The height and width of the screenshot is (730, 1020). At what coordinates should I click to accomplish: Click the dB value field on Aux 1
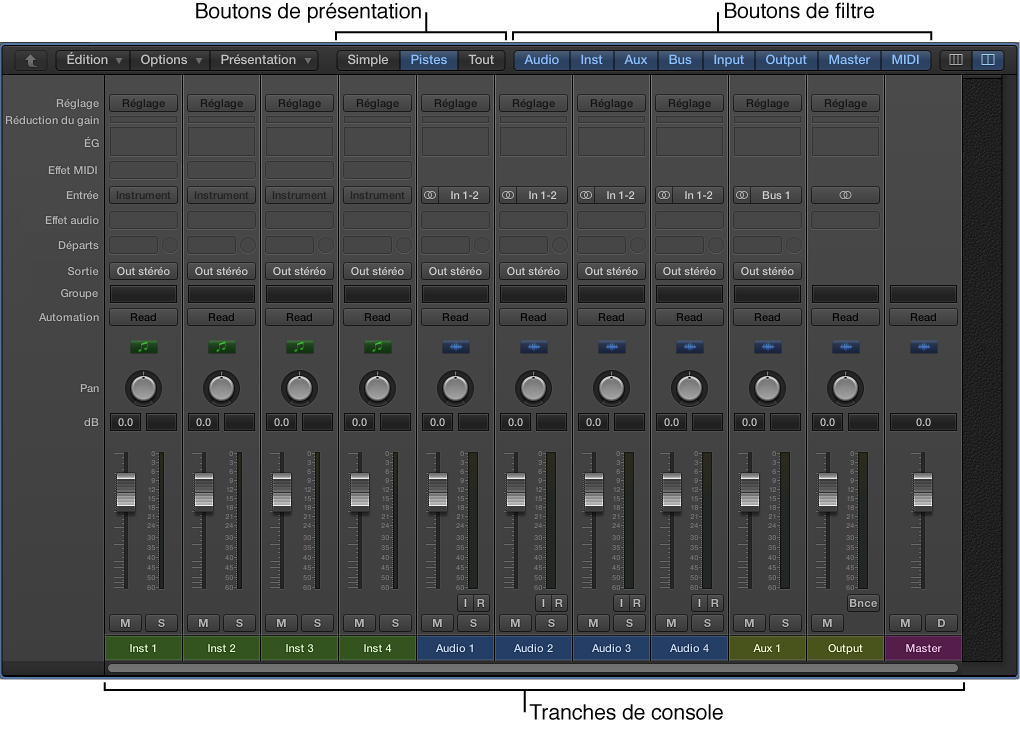point(749,422)
